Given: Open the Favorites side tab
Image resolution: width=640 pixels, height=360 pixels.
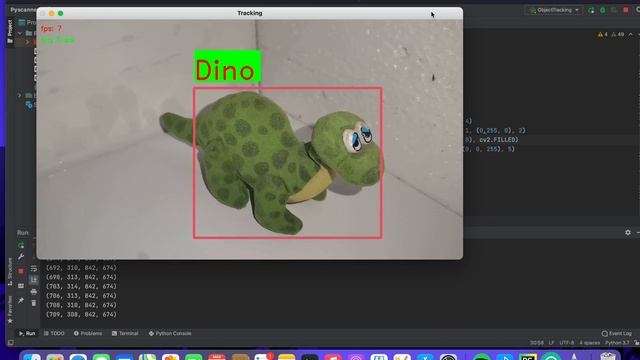Looking at the screenshot, I should click(x=10, y=310).
